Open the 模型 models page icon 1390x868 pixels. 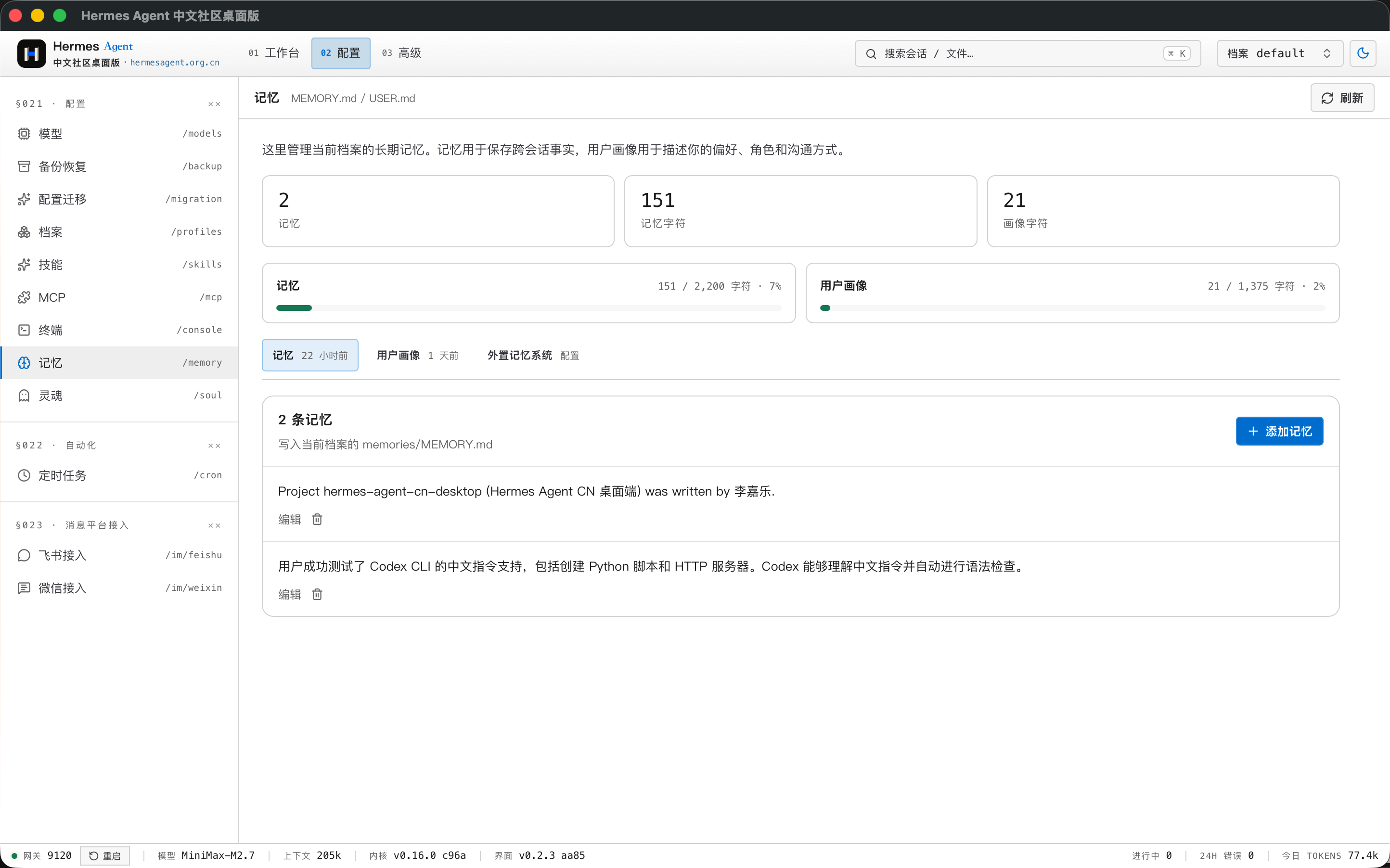(x=24, y=134)
